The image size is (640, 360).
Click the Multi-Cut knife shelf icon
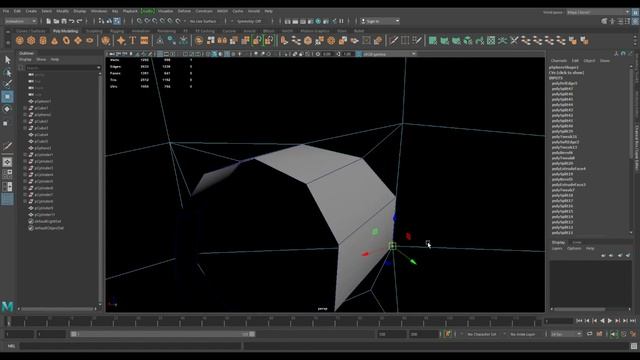click(393, 40)
